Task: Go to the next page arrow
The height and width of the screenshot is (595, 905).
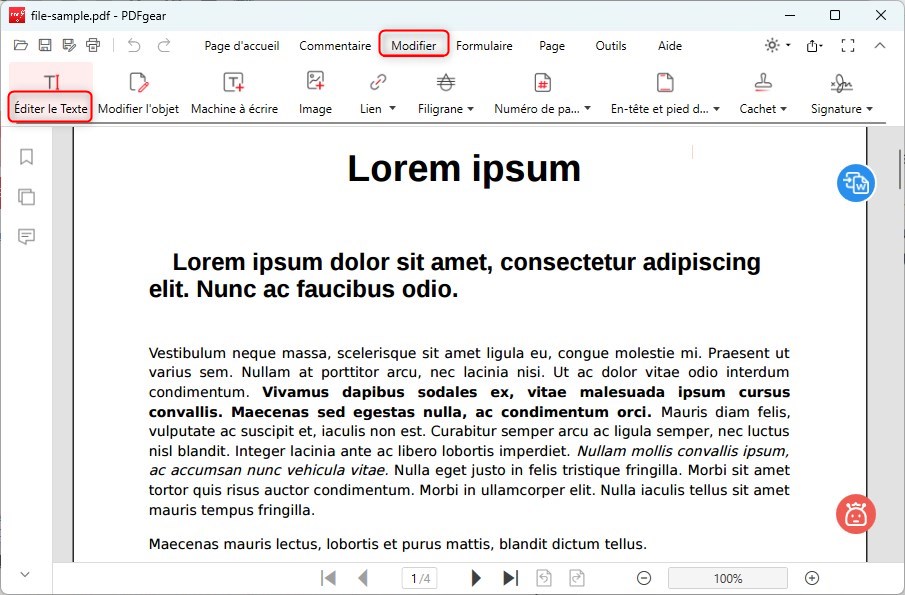Action: [x=476, y=578]
